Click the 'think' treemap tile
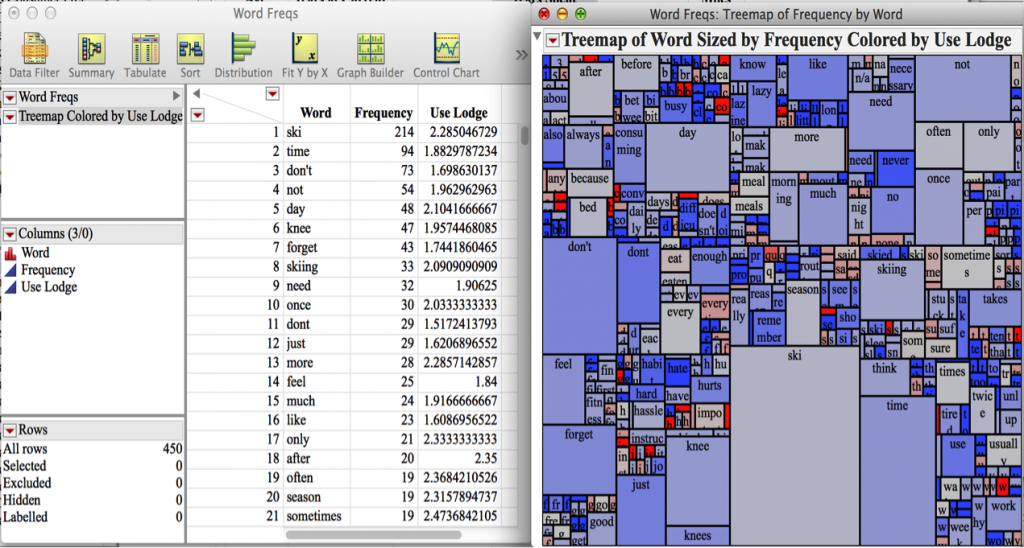Viewport: 1024px width, 548px height. coord(884,377)
